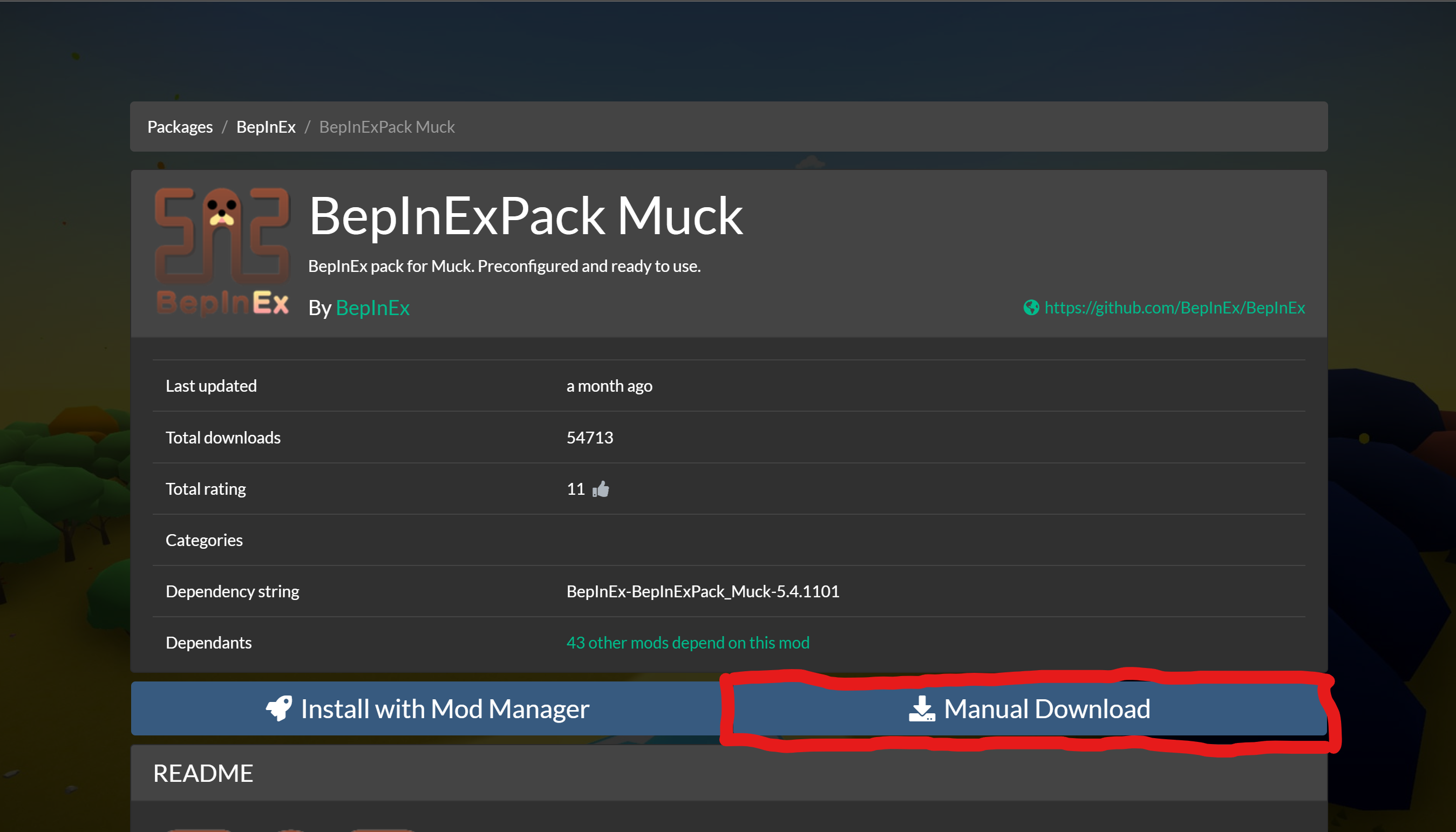
Task: Open the GitHub BepInEx repository link
Action: (x=1174, y=308)
